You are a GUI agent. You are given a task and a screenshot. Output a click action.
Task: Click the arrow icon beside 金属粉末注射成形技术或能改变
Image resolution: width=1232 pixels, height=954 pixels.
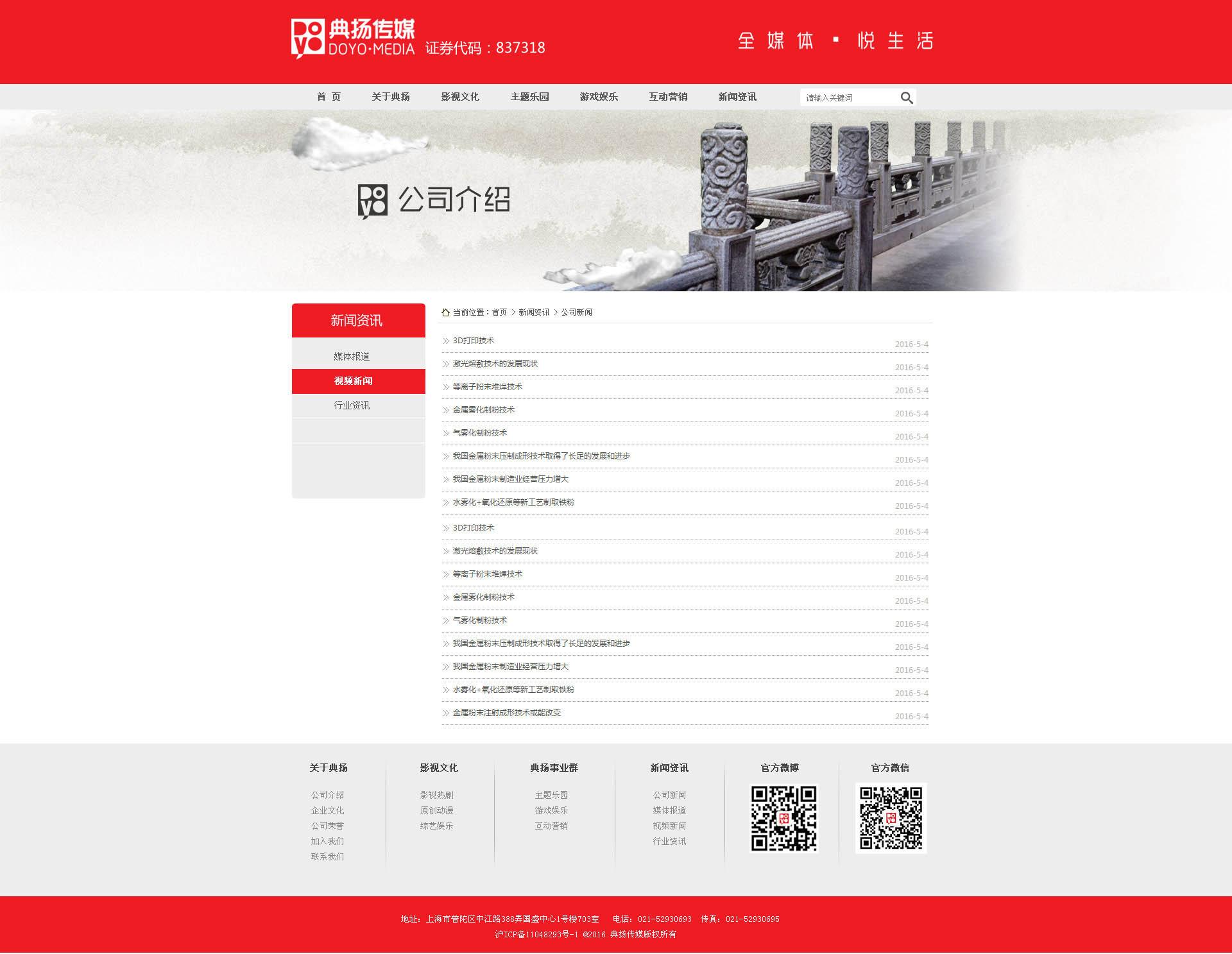(x=446, y=713)
